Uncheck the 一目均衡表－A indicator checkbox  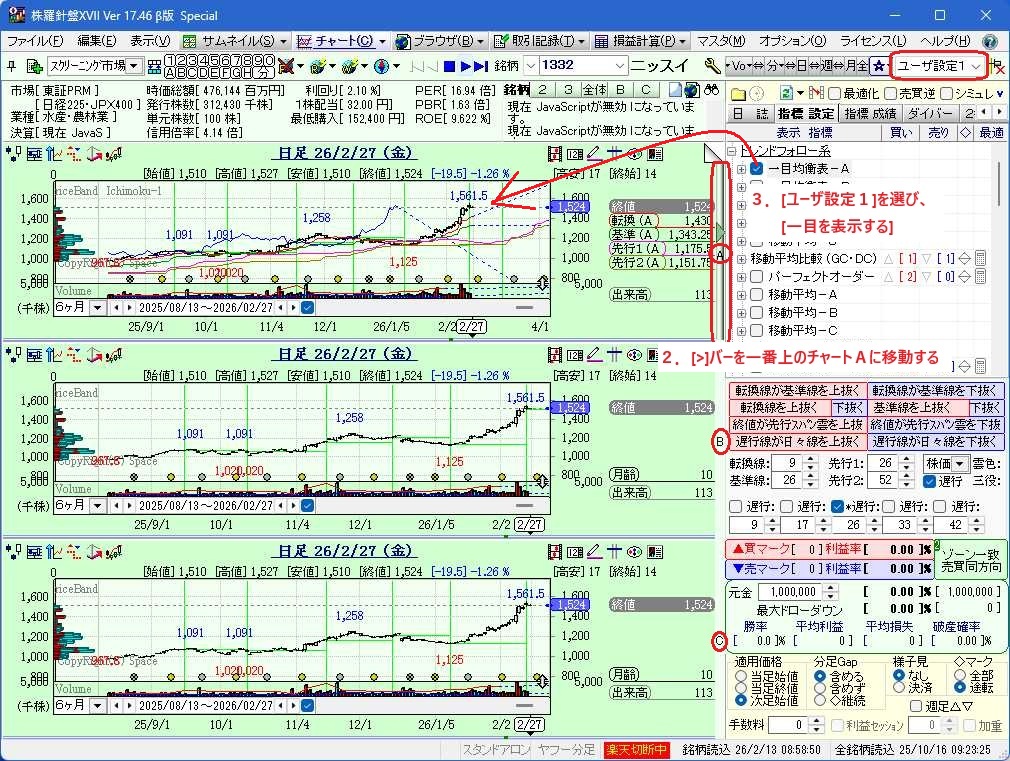click(756, 169)
